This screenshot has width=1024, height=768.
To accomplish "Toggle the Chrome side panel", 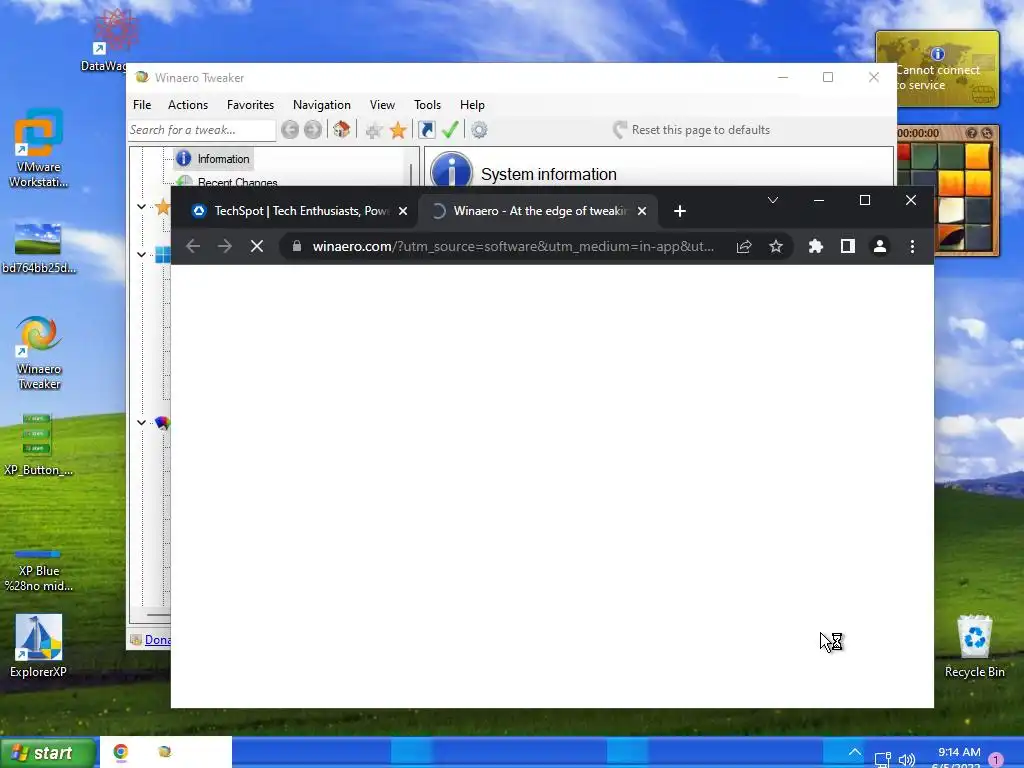I will (848, 246).
